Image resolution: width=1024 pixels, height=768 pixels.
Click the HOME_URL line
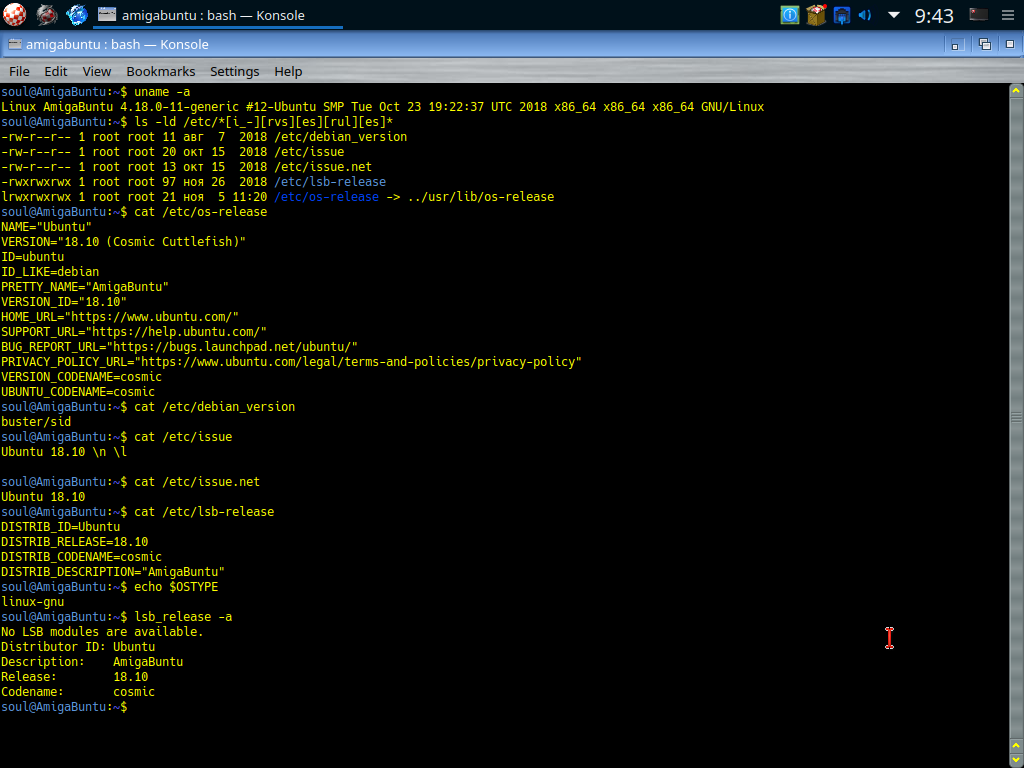tap(120, 317)
